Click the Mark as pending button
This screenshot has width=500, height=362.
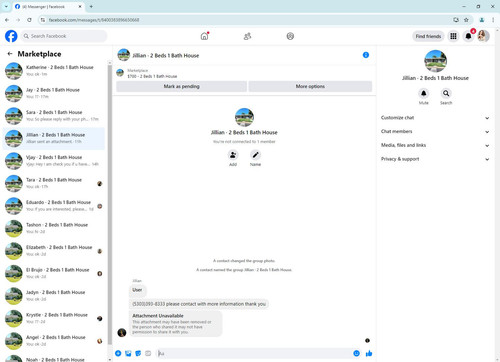(x=182, y=86)
